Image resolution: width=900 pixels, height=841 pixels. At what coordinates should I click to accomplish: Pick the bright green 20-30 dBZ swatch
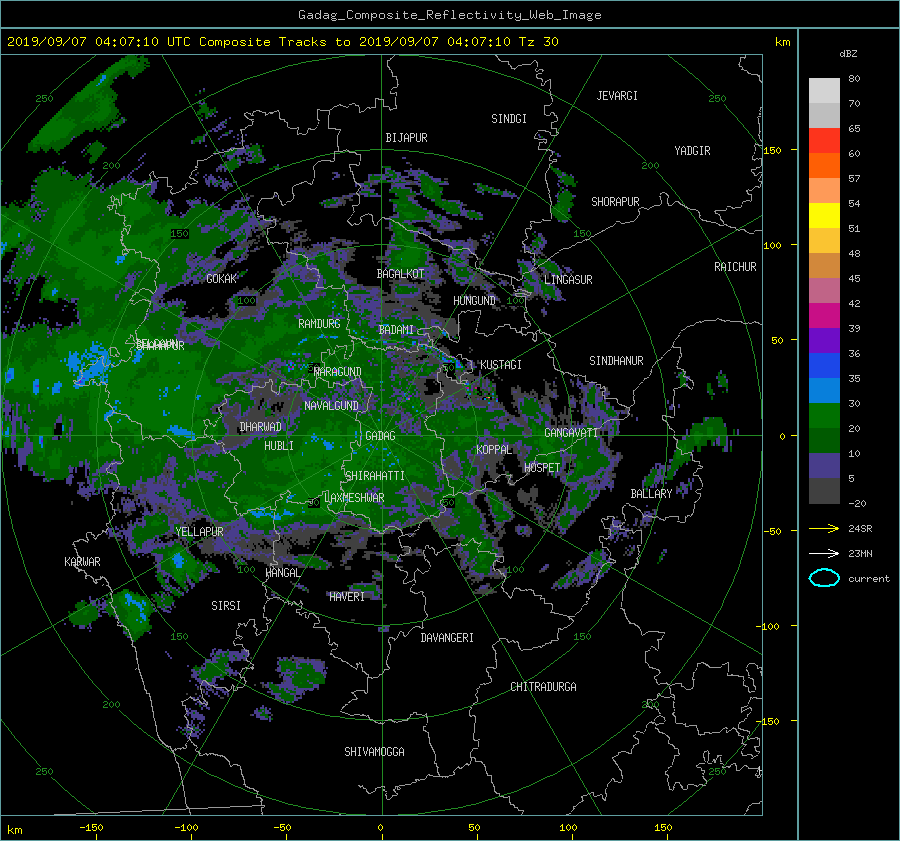[824, 416]
